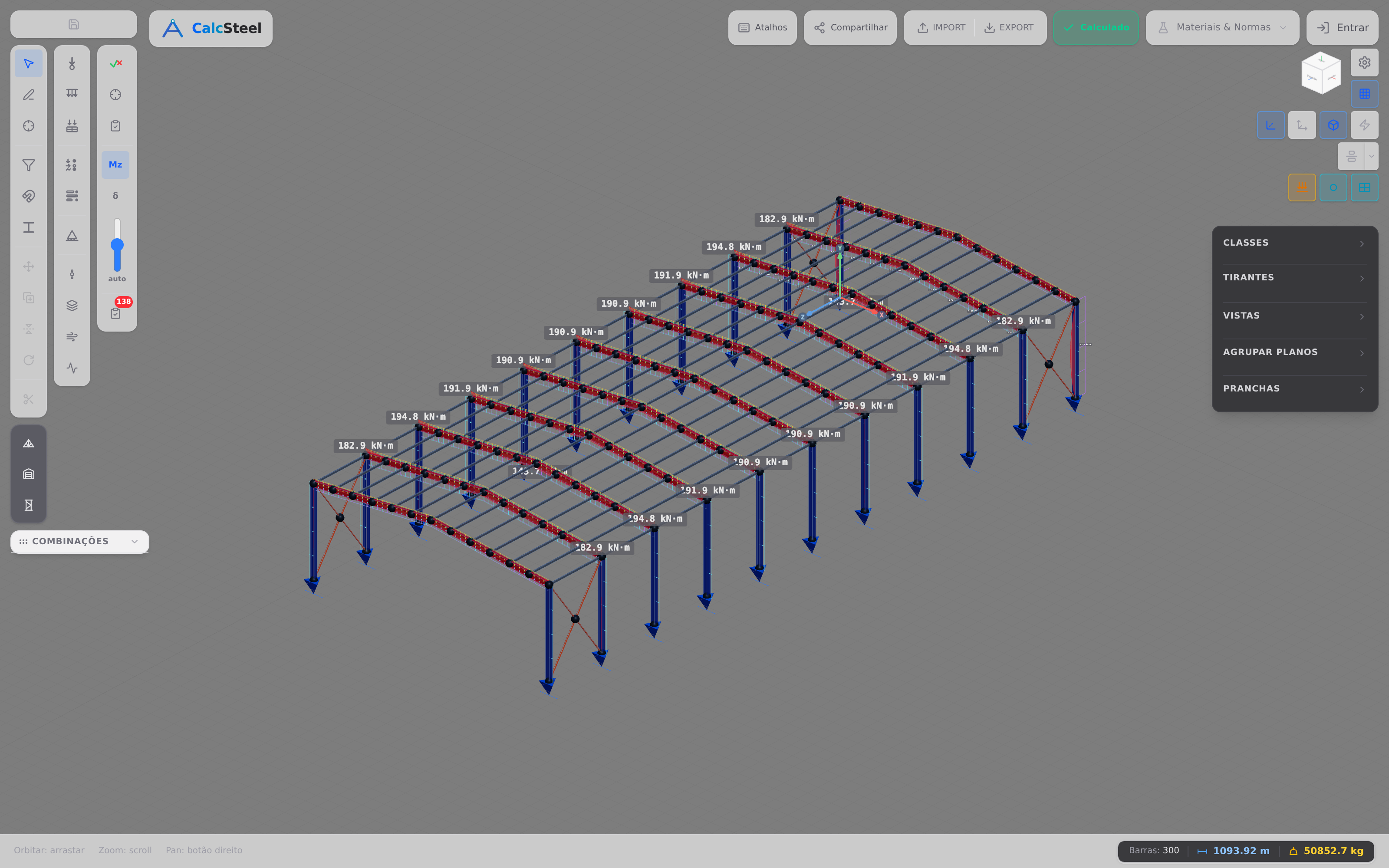This screenshot has width=1389, height=868.
Task: Click the CalcSteel logo
Action: [211, 28]
